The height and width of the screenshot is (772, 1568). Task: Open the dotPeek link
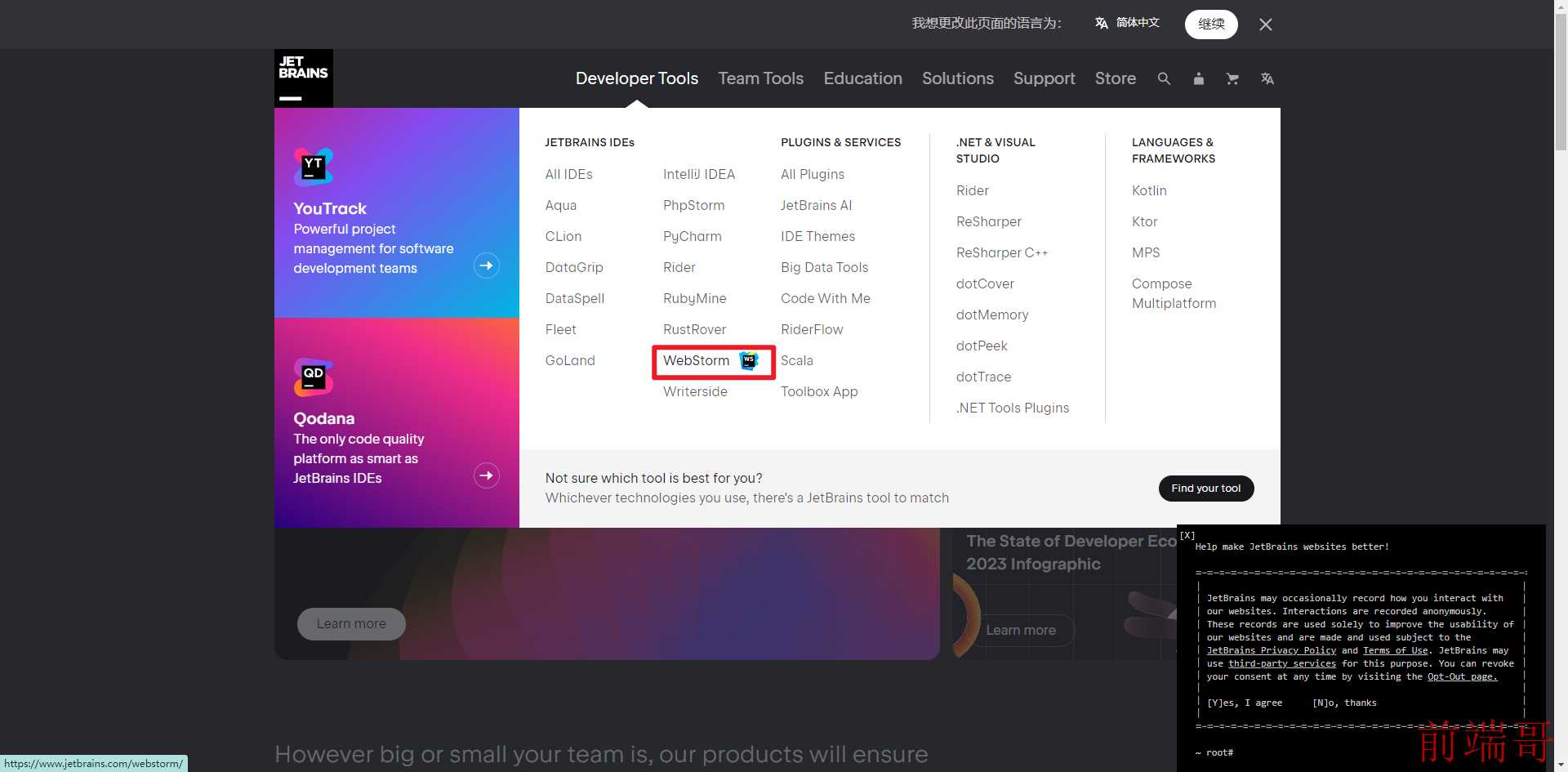pos(982,346)
